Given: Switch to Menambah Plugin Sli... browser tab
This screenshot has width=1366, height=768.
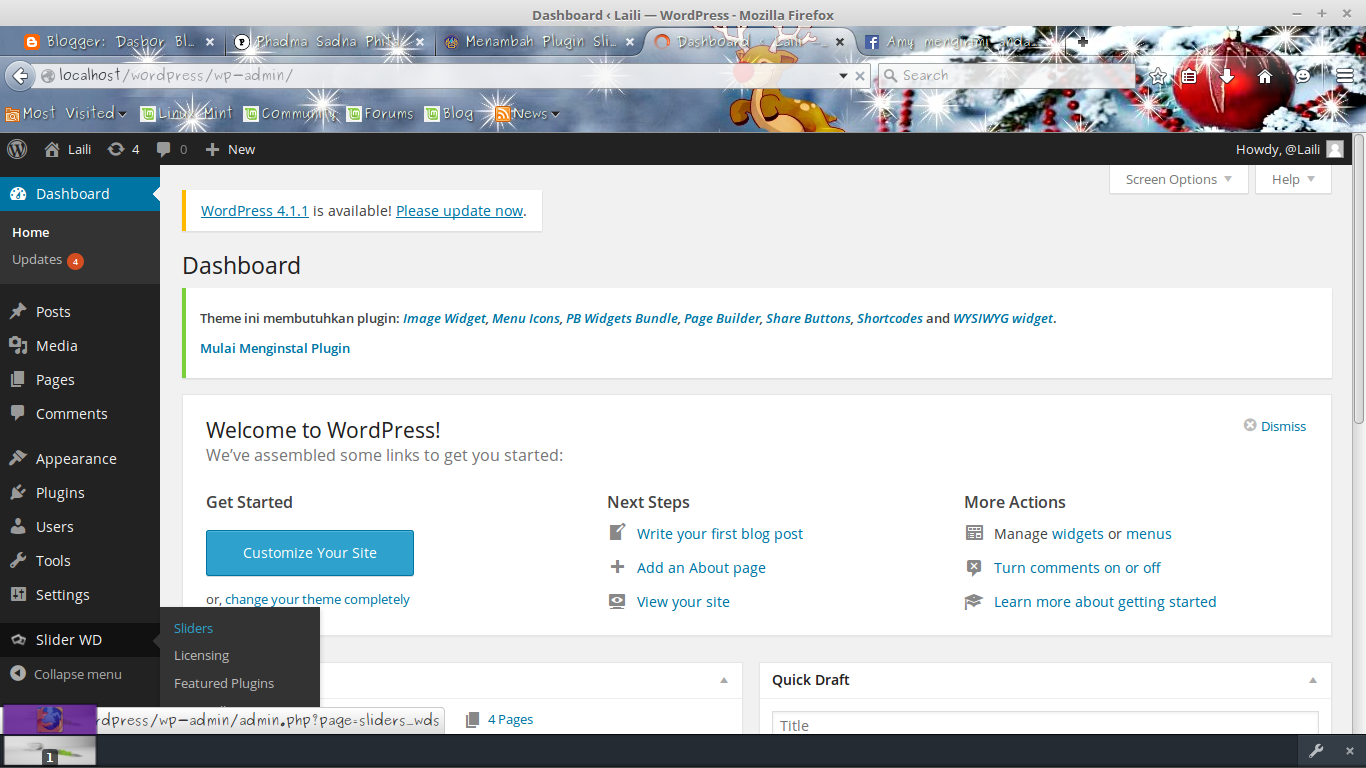Looking at the screenshot, I should coord(539,42).
